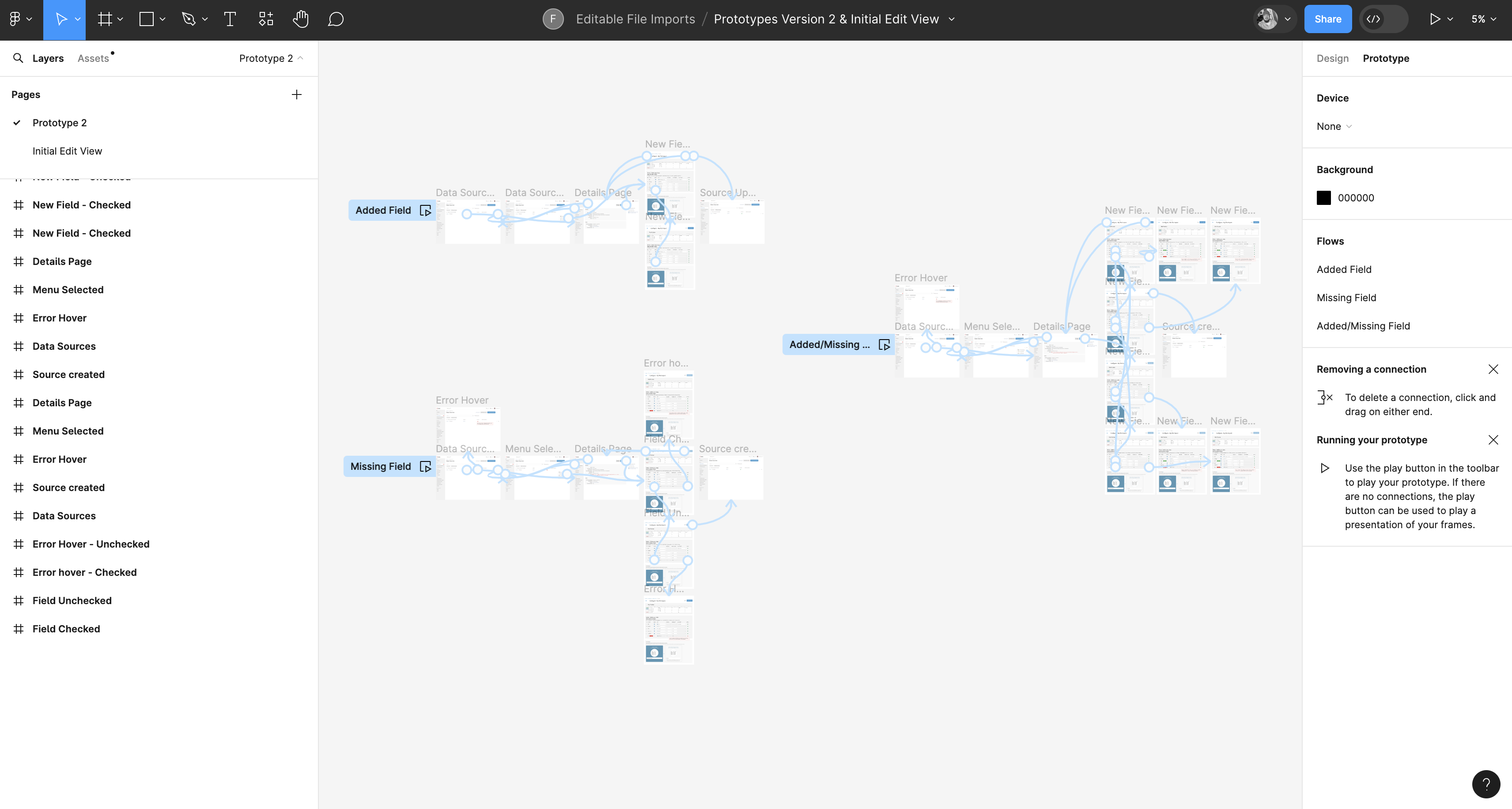Select the Frame tool

(x=105, y=19)
